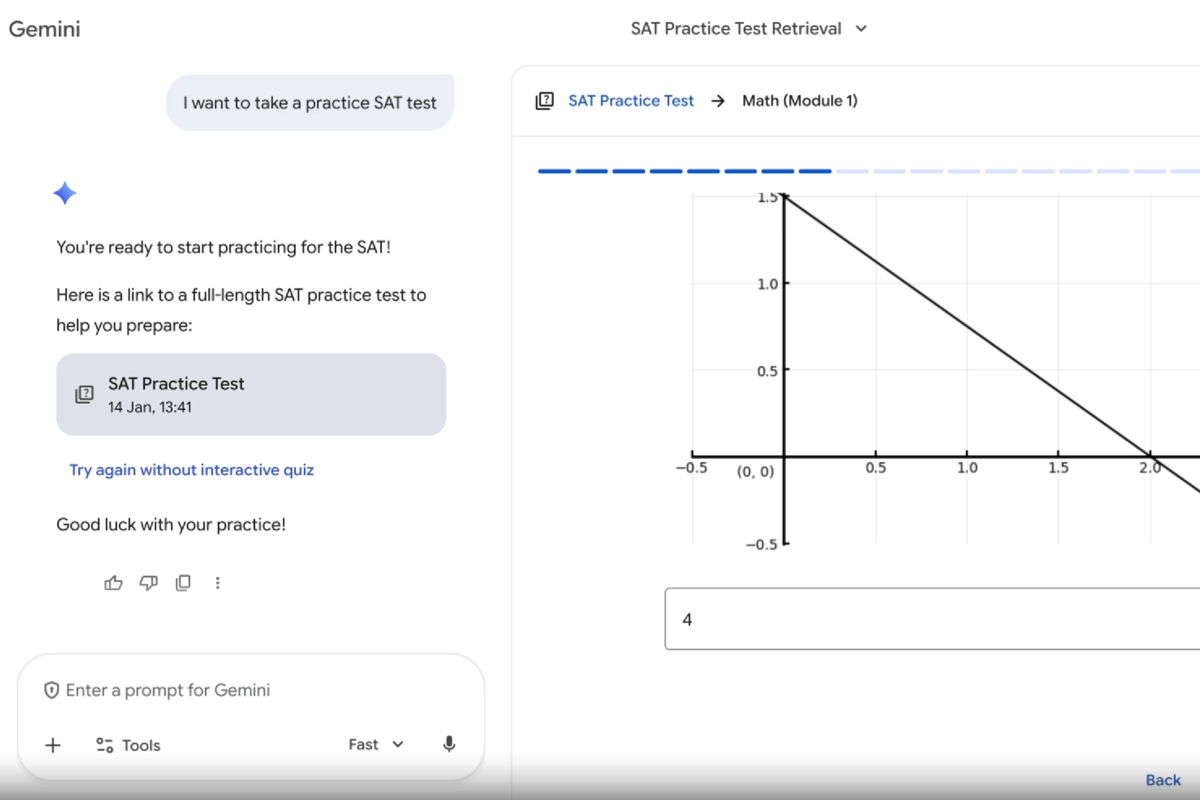The width and height of the screenshot is (1200, 800).
Task: Focus the Enter a prompt for Gemini box
Action: (x=250, y=690)
